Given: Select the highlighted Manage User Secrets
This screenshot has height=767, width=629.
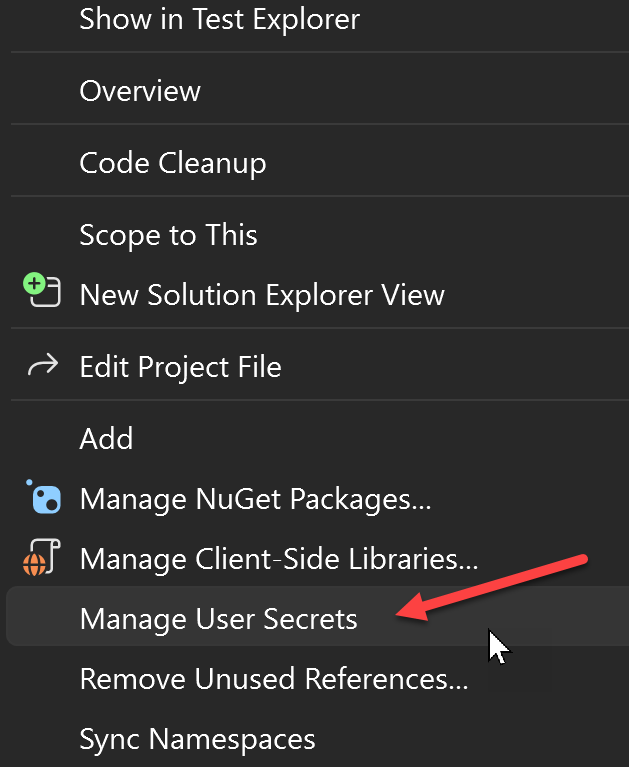Looking at the screenshot, I should point(218,619).
